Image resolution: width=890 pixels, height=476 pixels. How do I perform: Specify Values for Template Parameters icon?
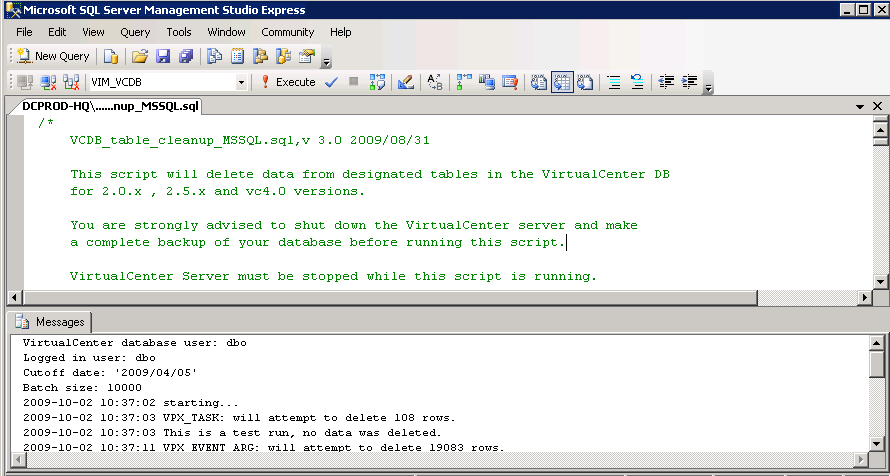coord(435,82)
